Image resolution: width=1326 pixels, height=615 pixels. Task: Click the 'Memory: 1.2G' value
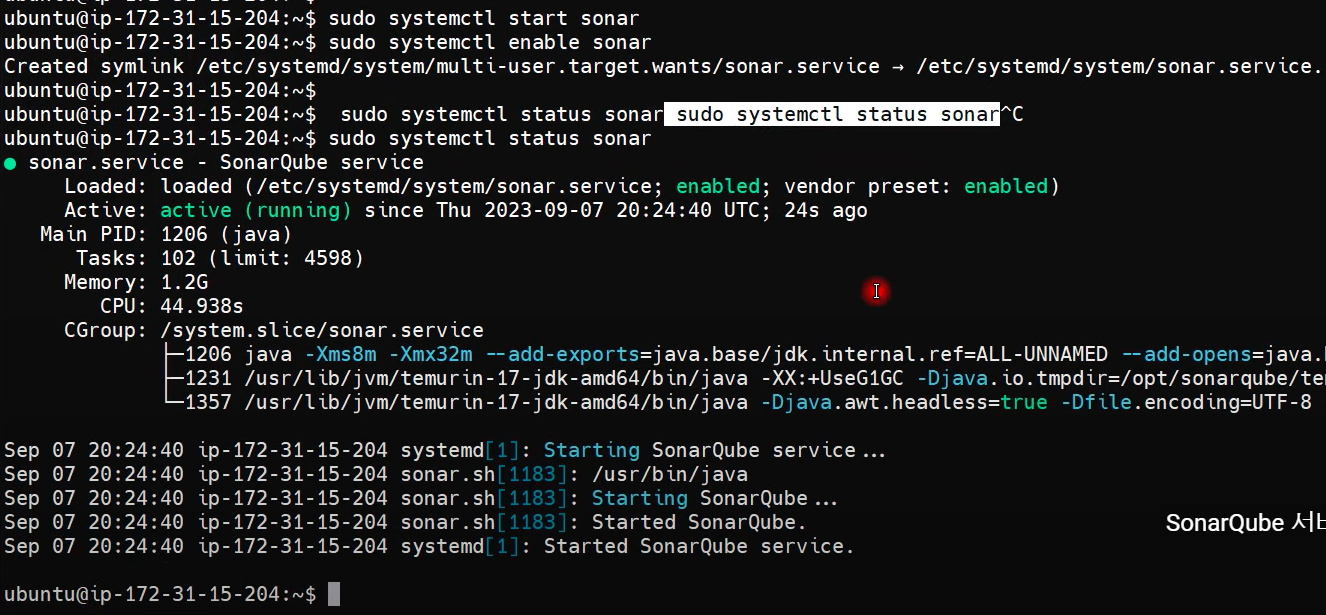pos(184,282)
